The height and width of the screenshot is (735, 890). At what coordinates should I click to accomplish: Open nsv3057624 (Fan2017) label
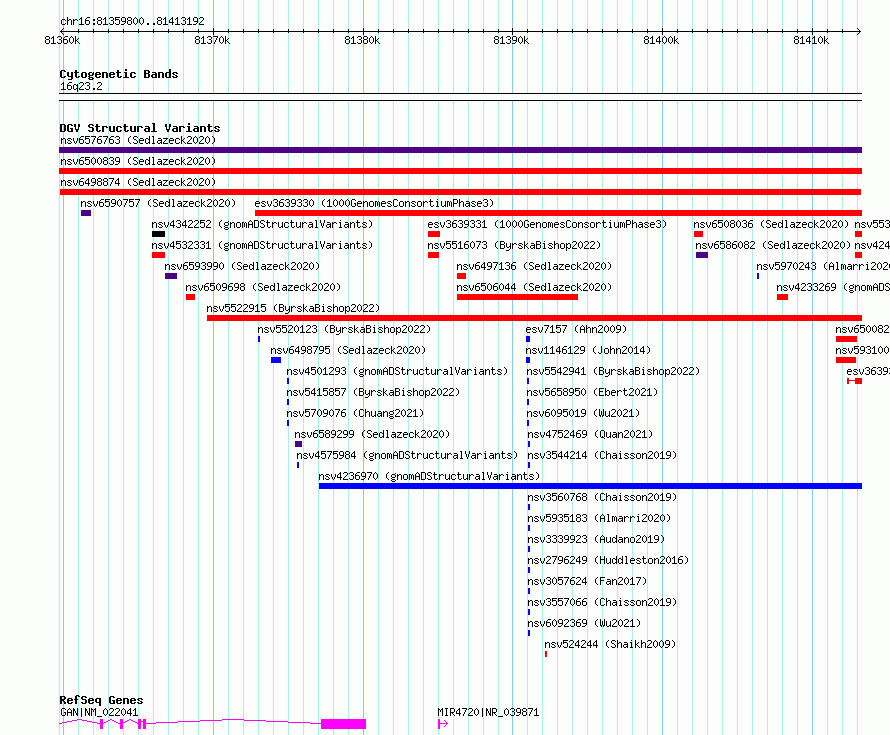[587, 581]
